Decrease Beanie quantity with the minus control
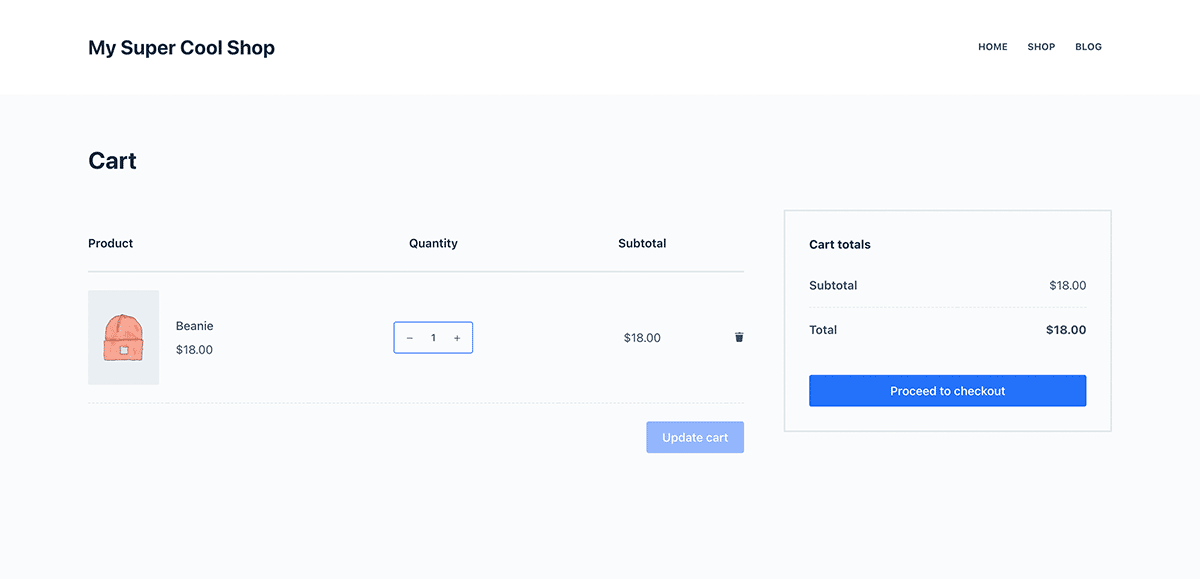The width and height of the screenshot is (1200, 580). (409, 337)
